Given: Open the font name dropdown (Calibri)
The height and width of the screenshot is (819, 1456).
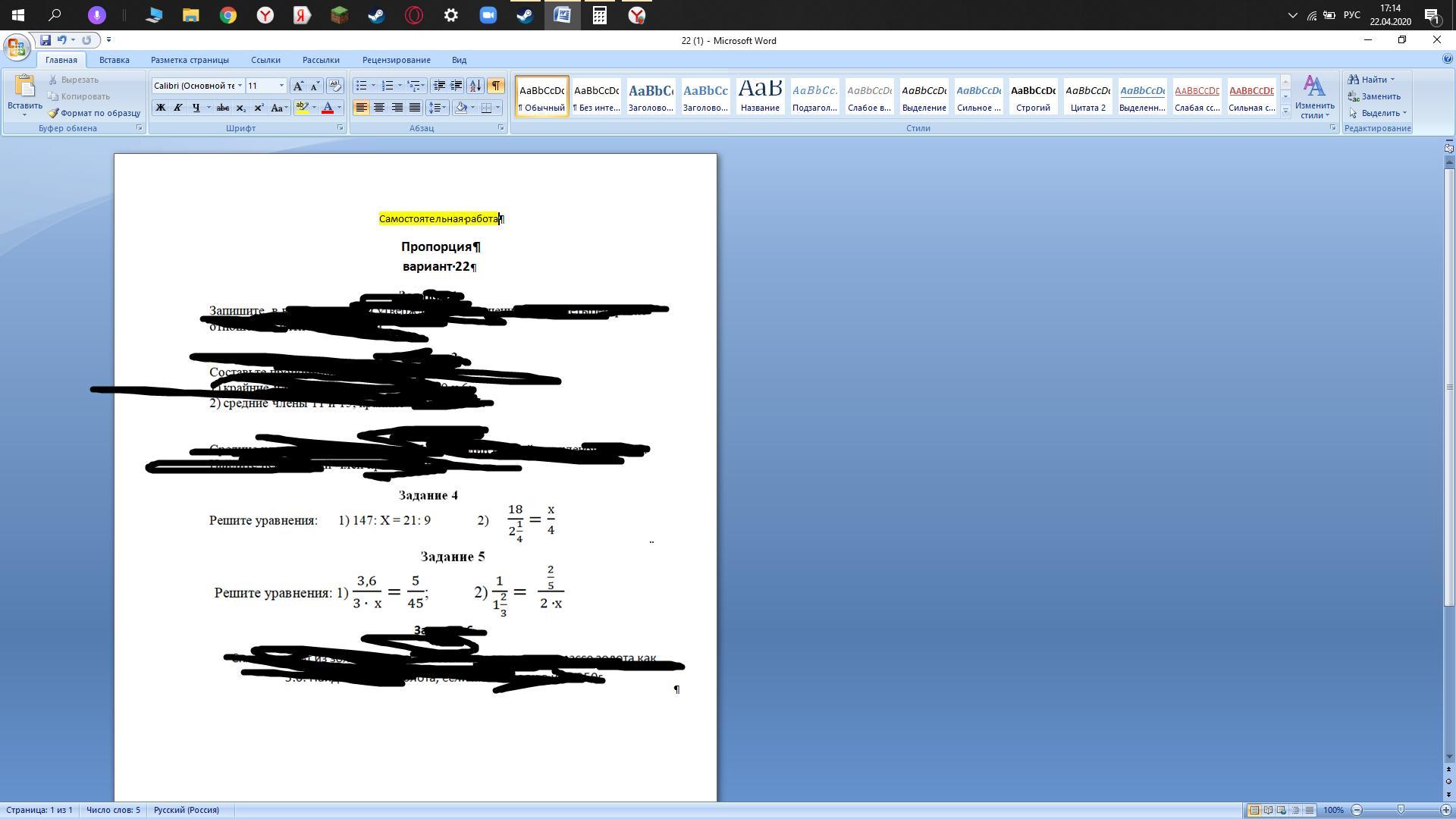Looking at the screenshot, I should pyautogui.click(x=240, y=86).
